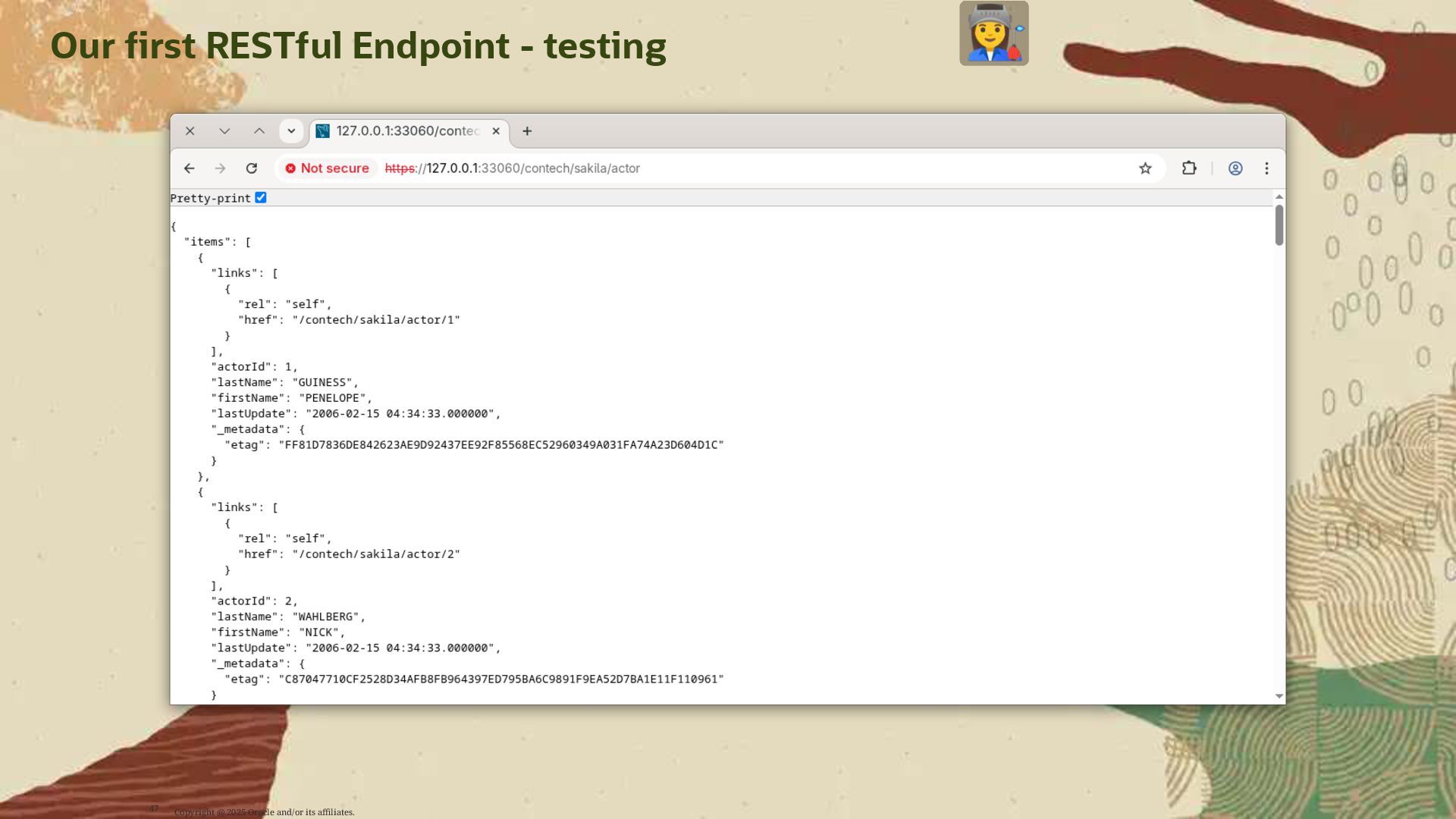
Task: Click the vertical scrollbar thumb
Action: click(1279, 224)
